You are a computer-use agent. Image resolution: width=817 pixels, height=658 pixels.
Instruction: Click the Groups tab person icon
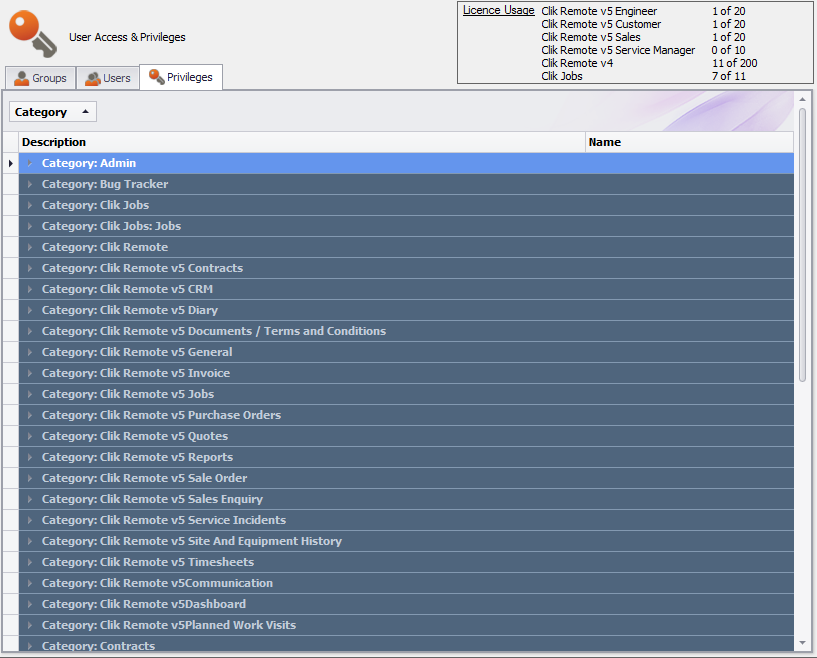(x=21, y=78)
